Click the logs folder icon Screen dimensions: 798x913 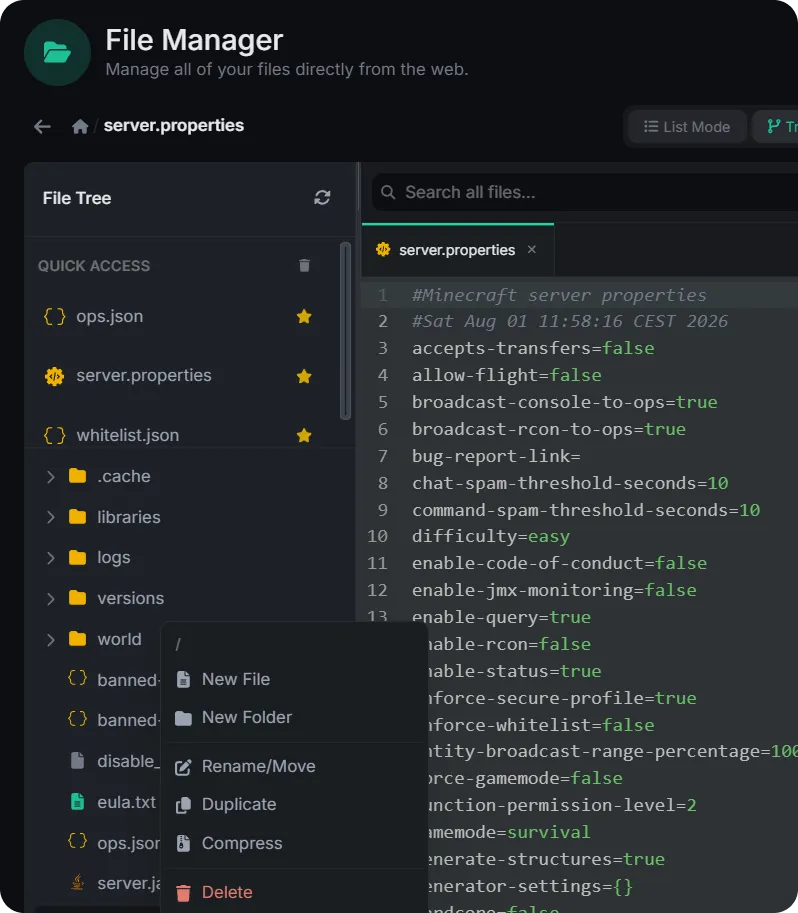coord(77,558)
